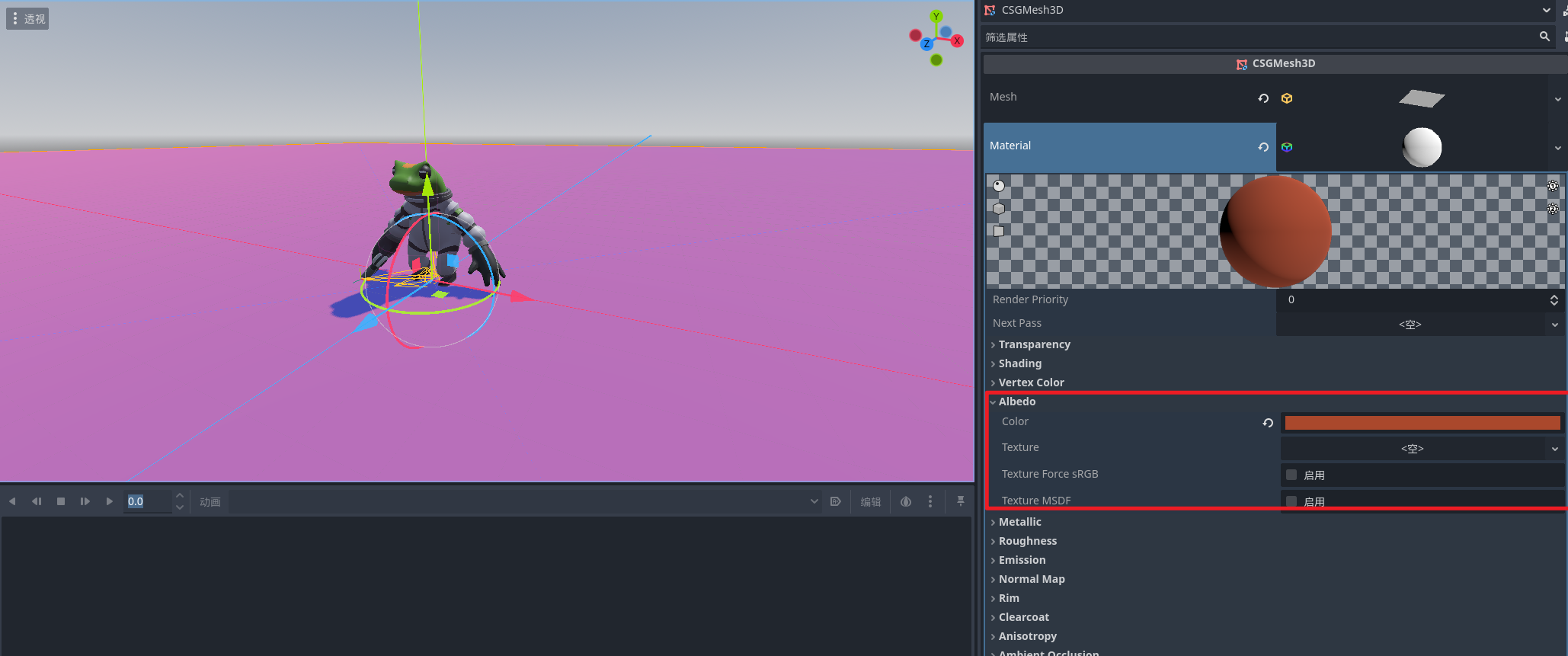Click the green Y-axis gizmo arrow
This screenshot has width=1568, height=656.
[x=427, y=185]
